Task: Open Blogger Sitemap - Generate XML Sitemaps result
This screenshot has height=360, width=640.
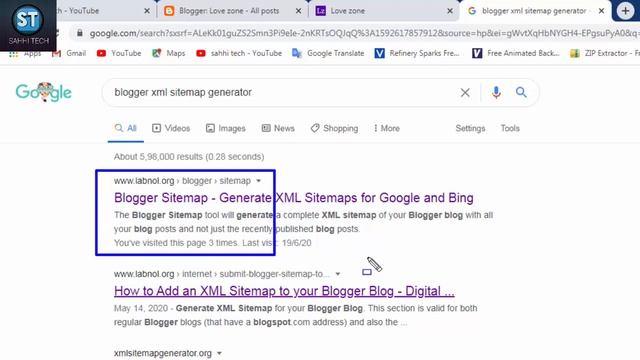Action: tap(293, 198)
